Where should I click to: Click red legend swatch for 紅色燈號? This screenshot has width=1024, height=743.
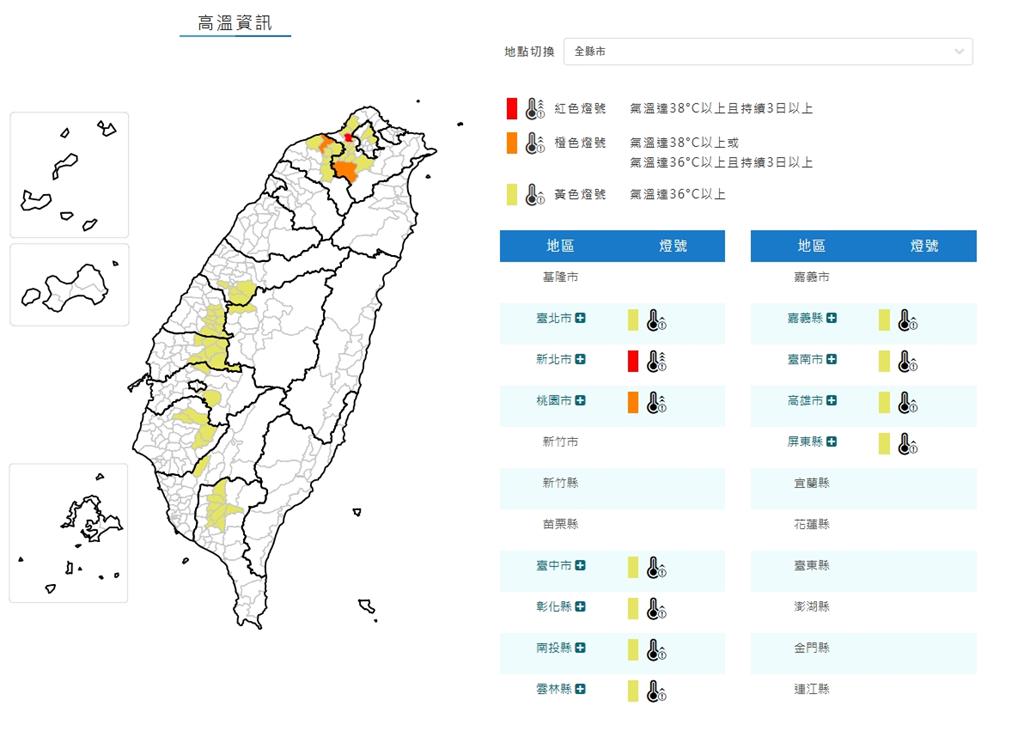coord(512,108)
